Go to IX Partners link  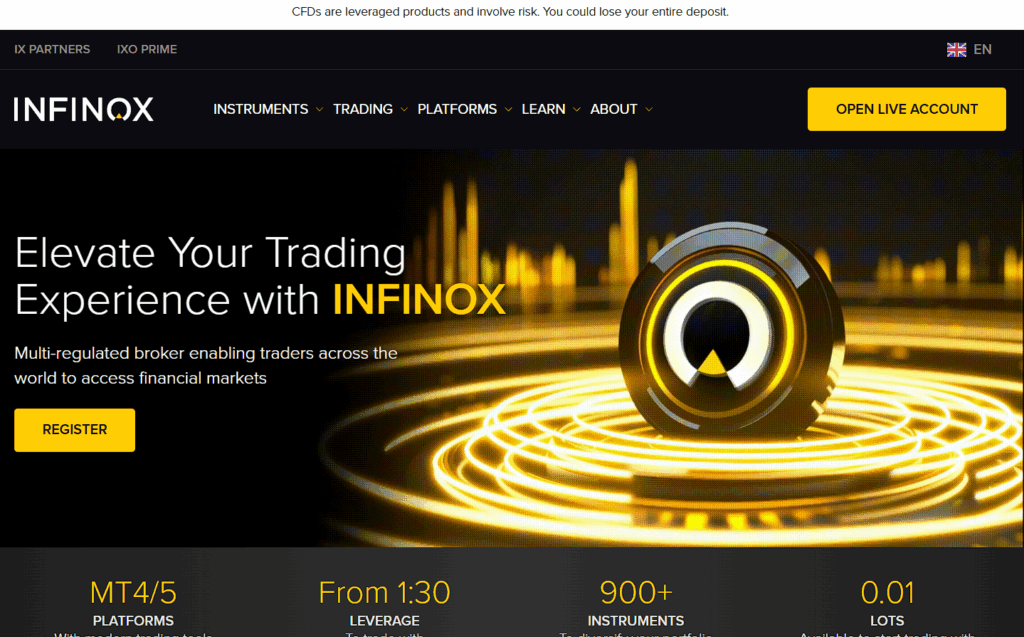(52, 50)
